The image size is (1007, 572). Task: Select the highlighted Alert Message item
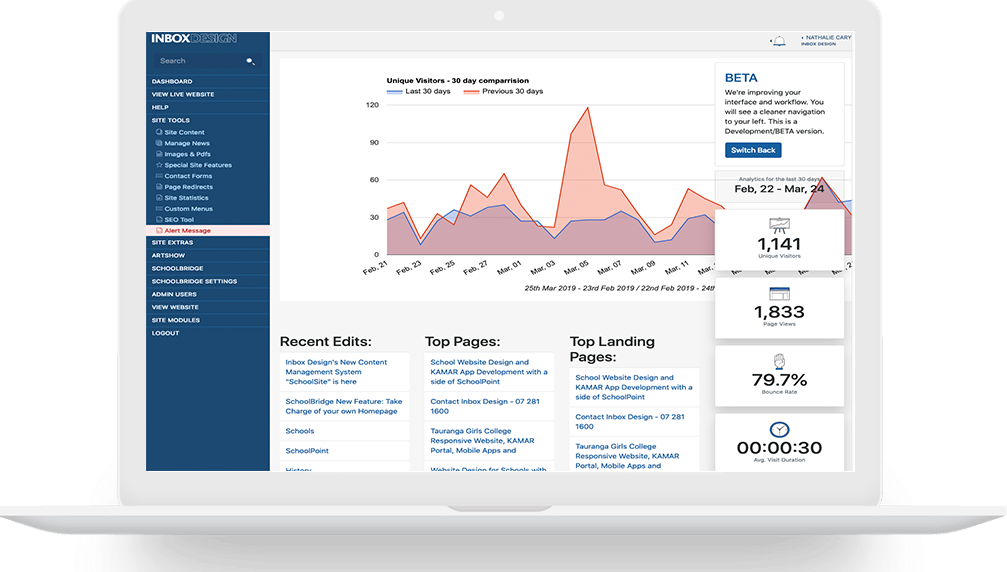[207, 230]
